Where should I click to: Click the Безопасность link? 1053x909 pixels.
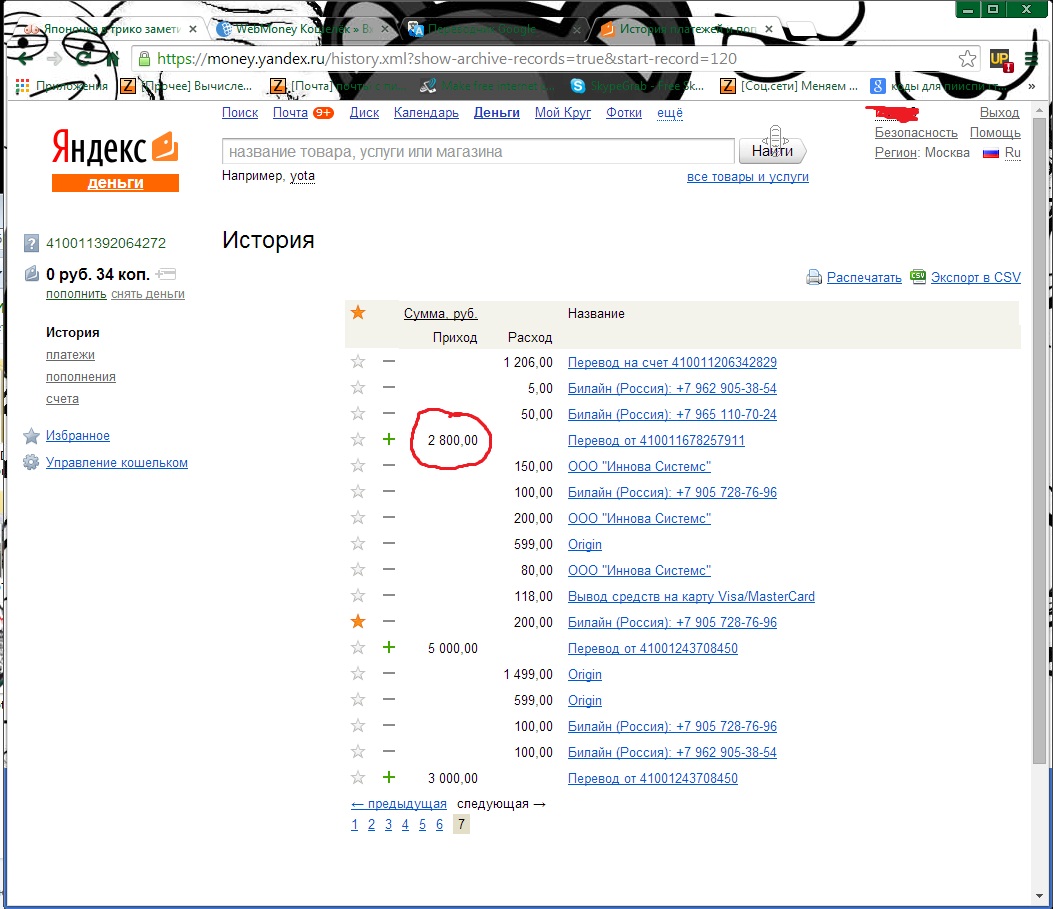[916, 133]
